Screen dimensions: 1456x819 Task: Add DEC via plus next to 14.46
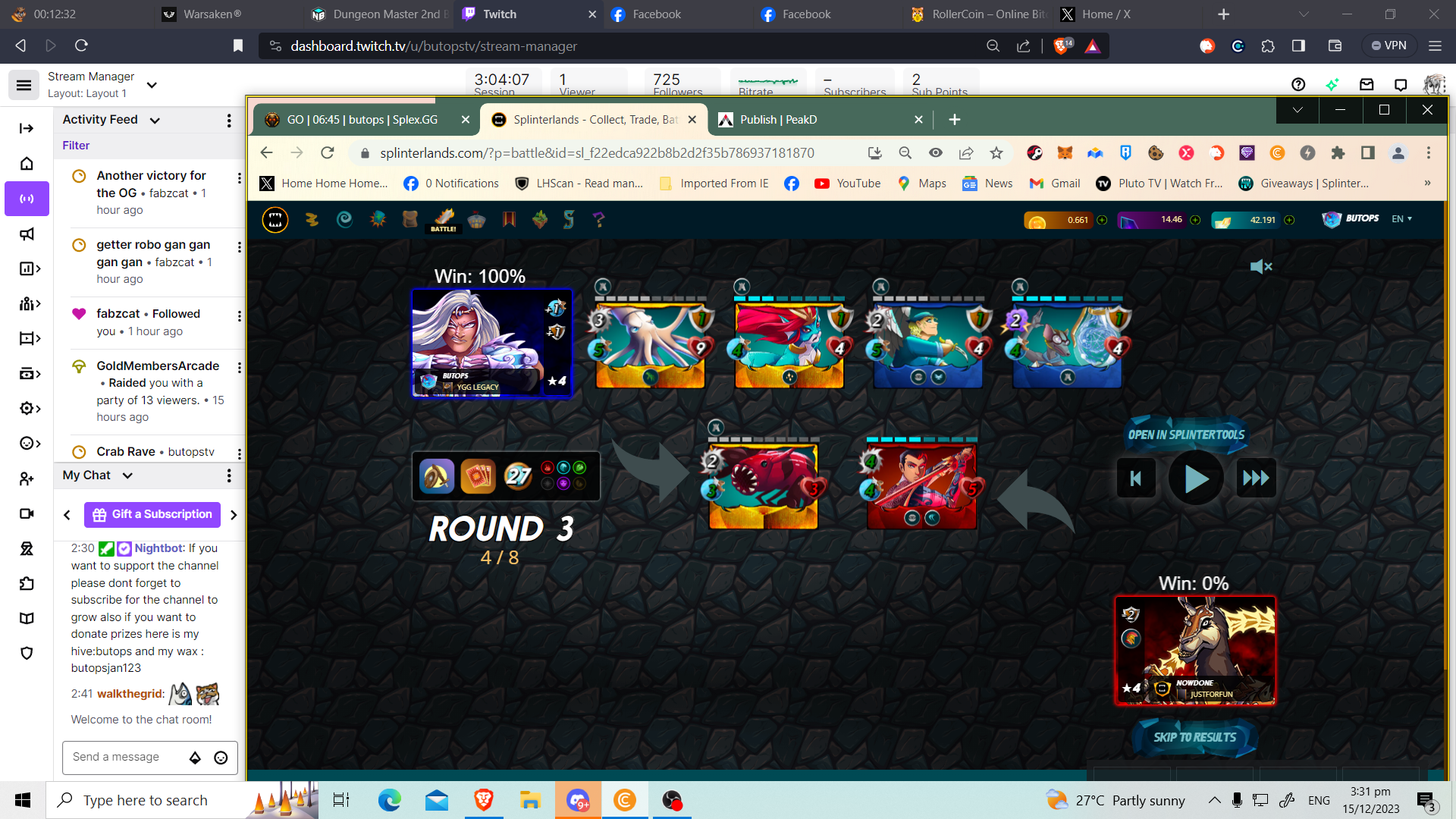1195,220
